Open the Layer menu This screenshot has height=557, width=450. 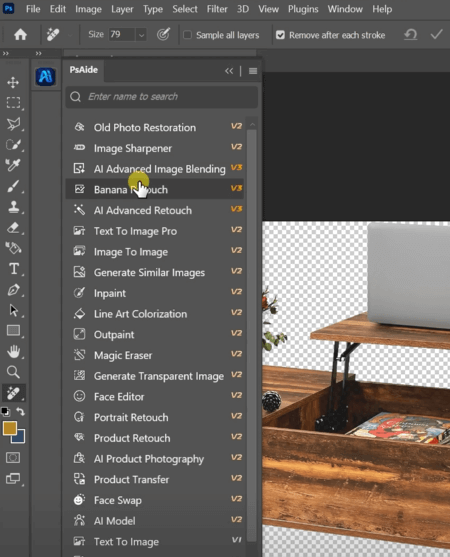(122, 9)
